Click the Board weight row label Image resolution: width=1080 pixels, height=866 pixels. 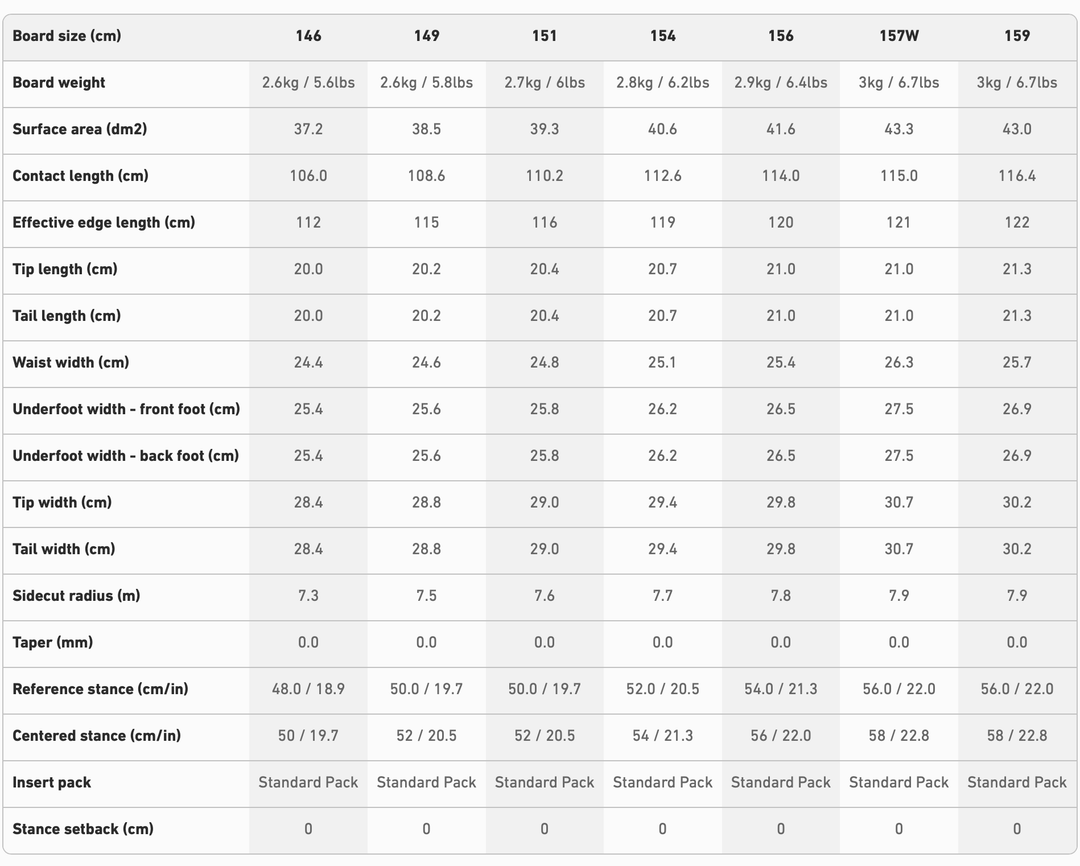point(59,83)
